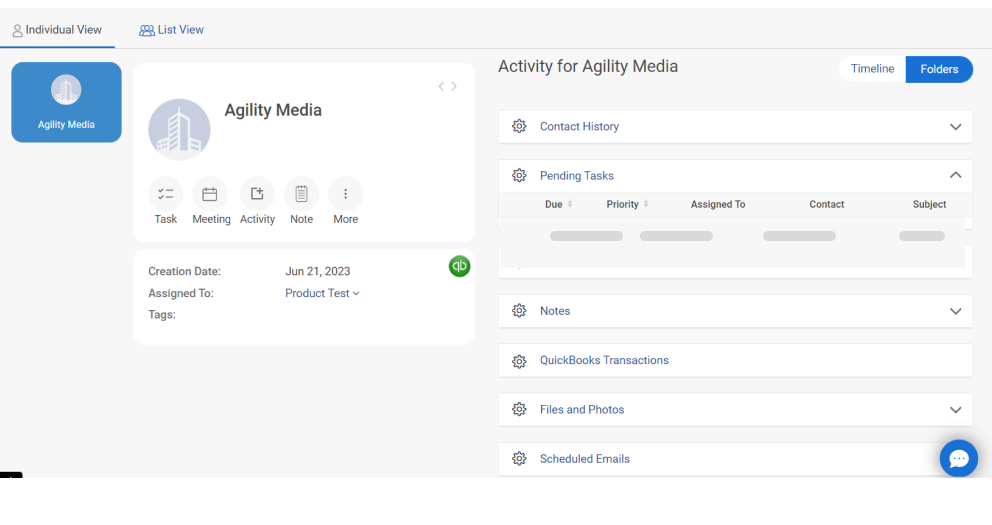This screenshot has width=992, height=525.
Task: Click the Meeting calendar icon
Action: click(209, 194)
